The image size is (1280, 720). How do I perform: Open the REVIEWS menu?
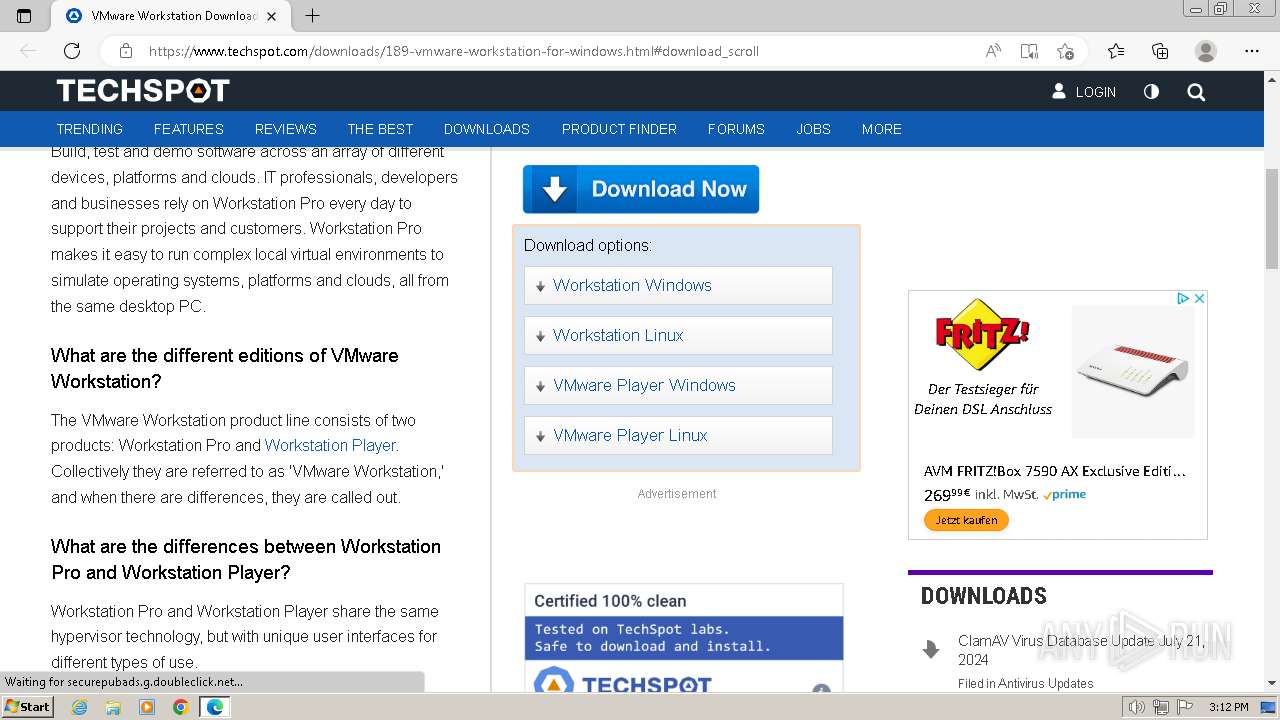[286, 129]
